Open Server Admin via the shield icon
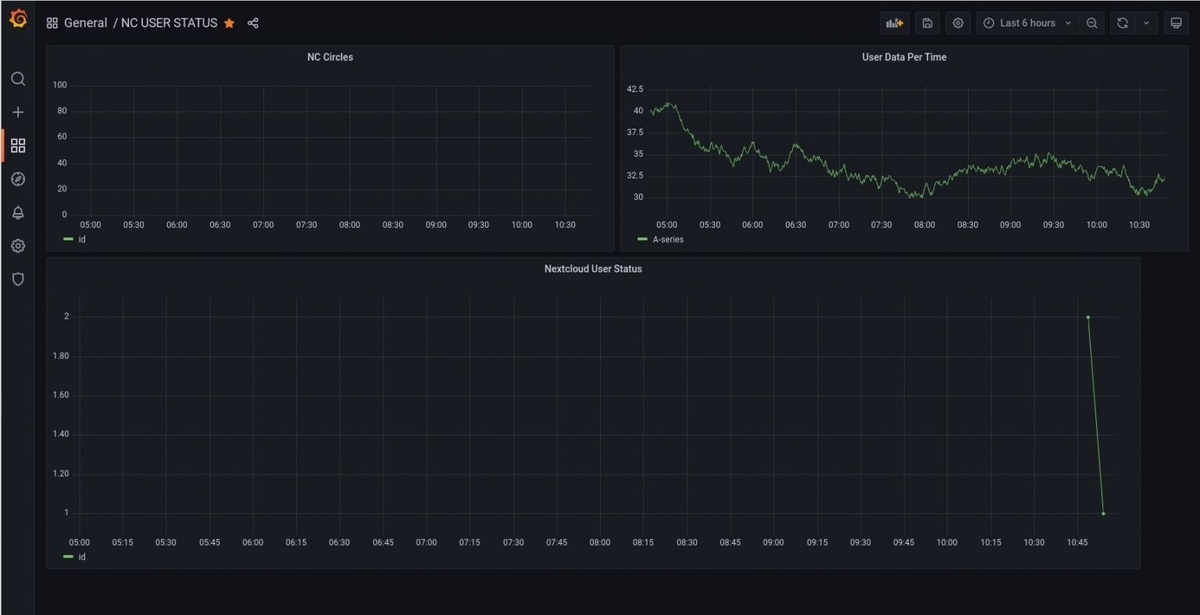This screenshot has width=1200, height=615. coord(17,279)
